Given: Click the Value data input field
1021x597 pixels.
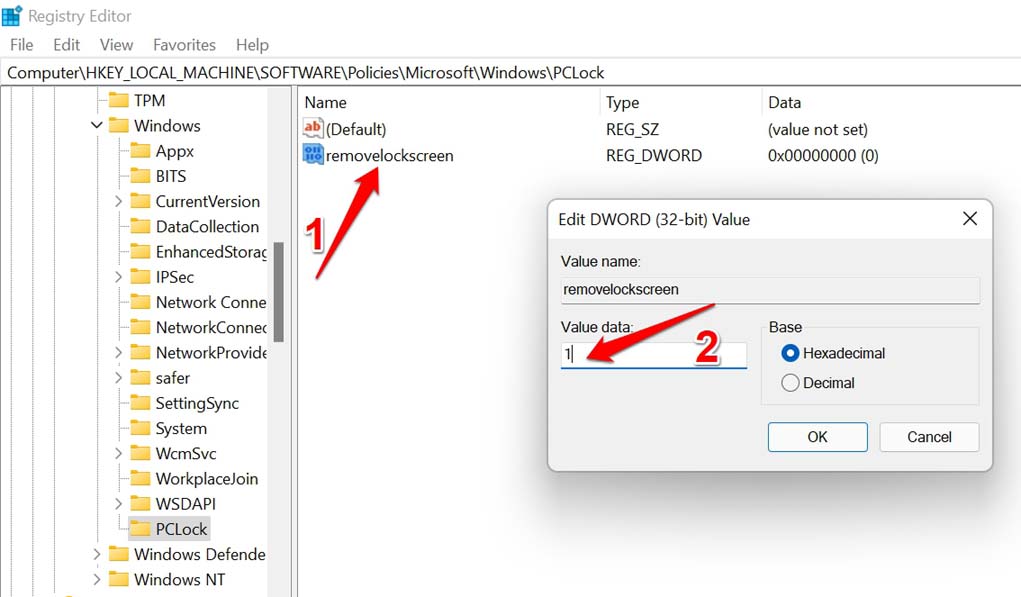Looking at the screenshot, I should click(654, 355).
